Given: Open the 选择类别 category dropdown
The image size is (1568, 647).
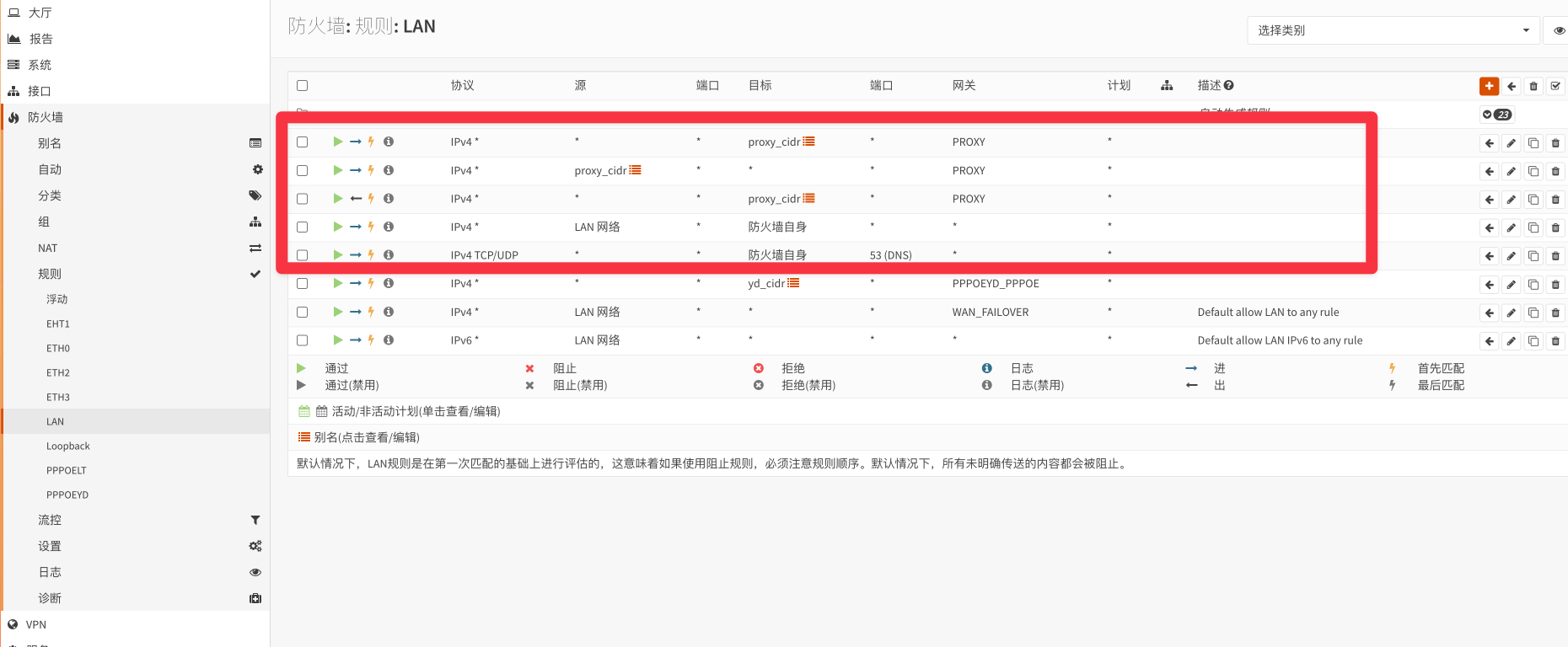Looking at the screenshot, I should coord(1393,30).
